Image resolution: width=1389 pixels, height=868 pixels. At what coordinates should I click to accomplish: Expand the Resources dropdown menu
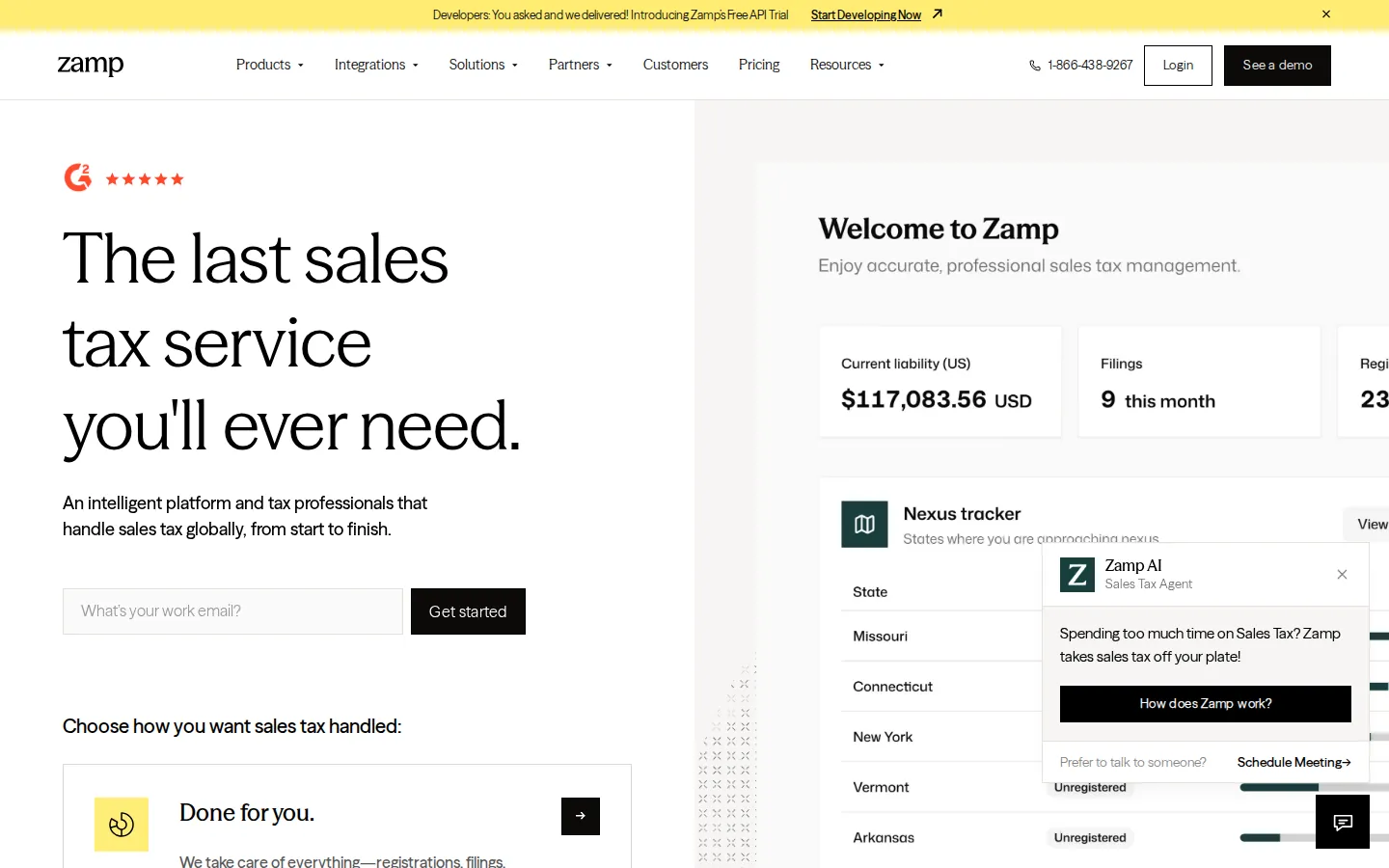pyautogui.click(x=847, y=65)
